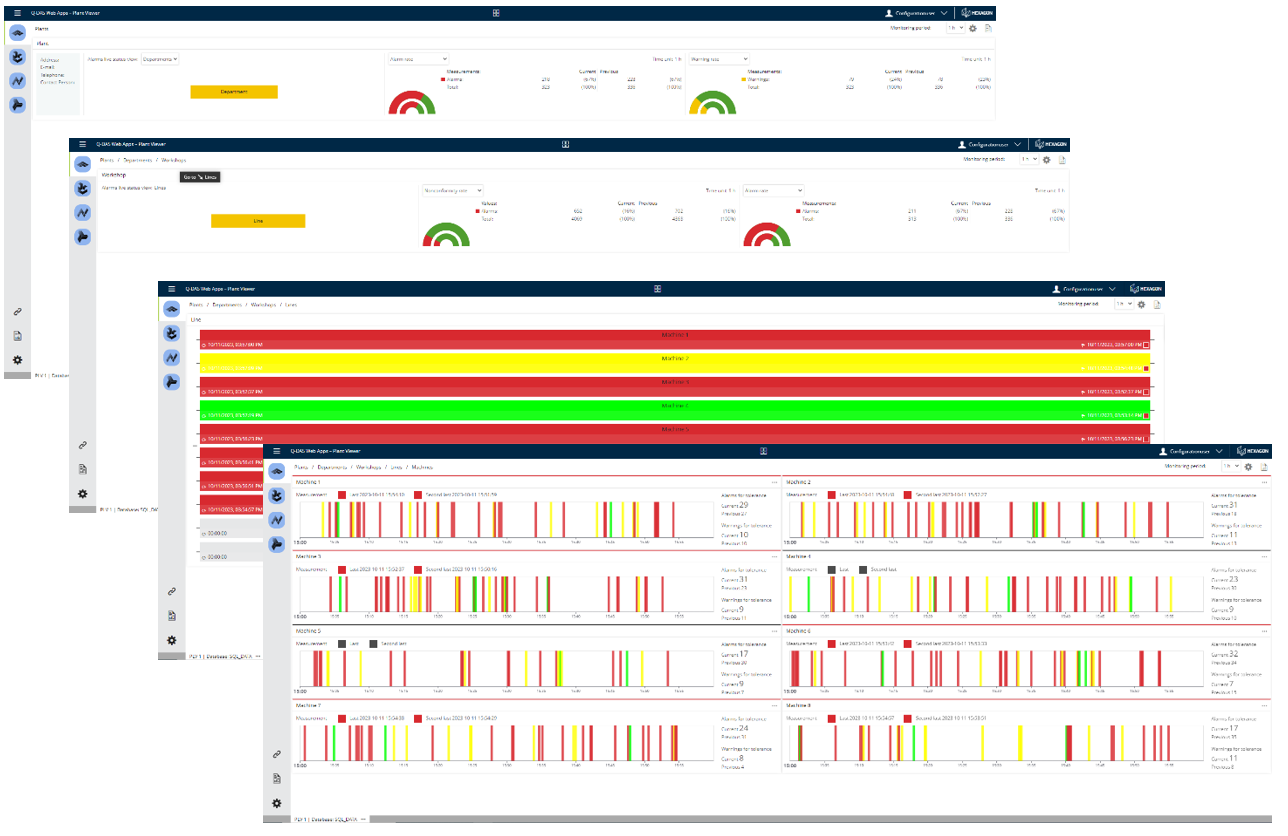Open hamburger menu in rearmost Plants window
1288x836 pixels.
17,12
